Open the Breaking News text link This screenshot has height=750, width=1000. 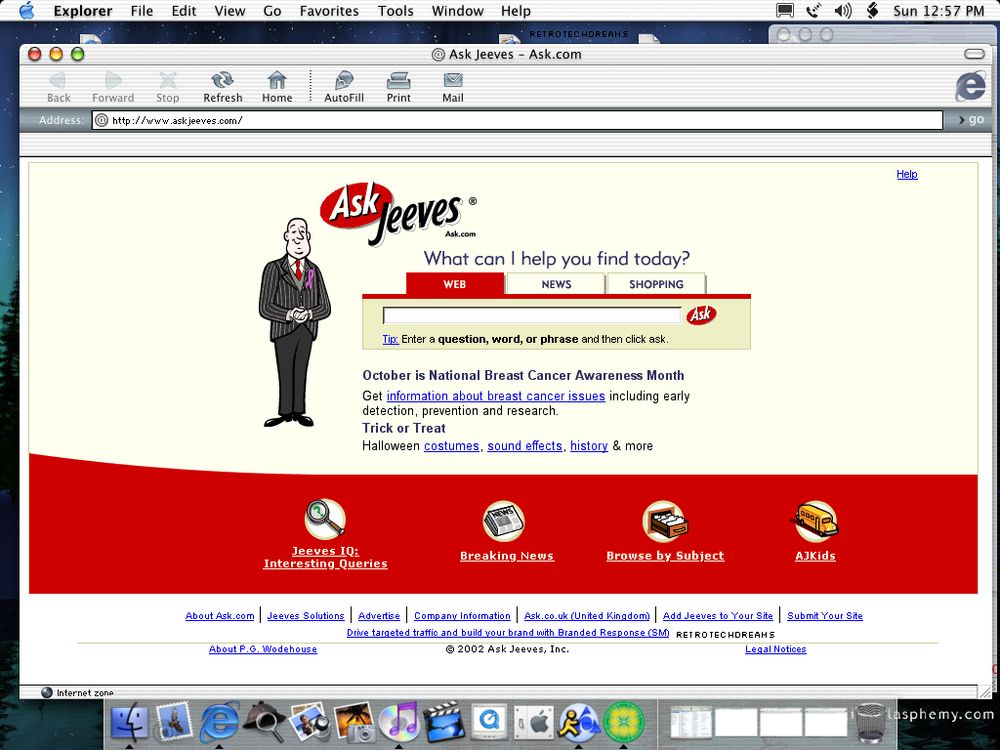[x=507, y=556]
